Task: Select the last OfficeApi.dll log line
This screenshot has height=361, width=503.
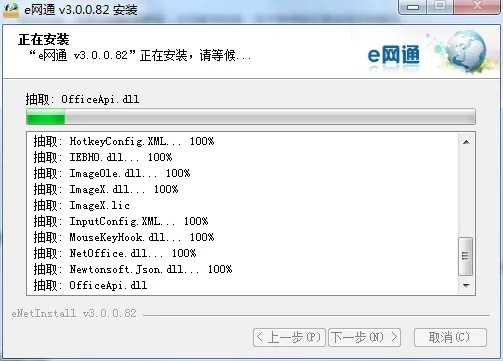Action: [x=90, y=285]
